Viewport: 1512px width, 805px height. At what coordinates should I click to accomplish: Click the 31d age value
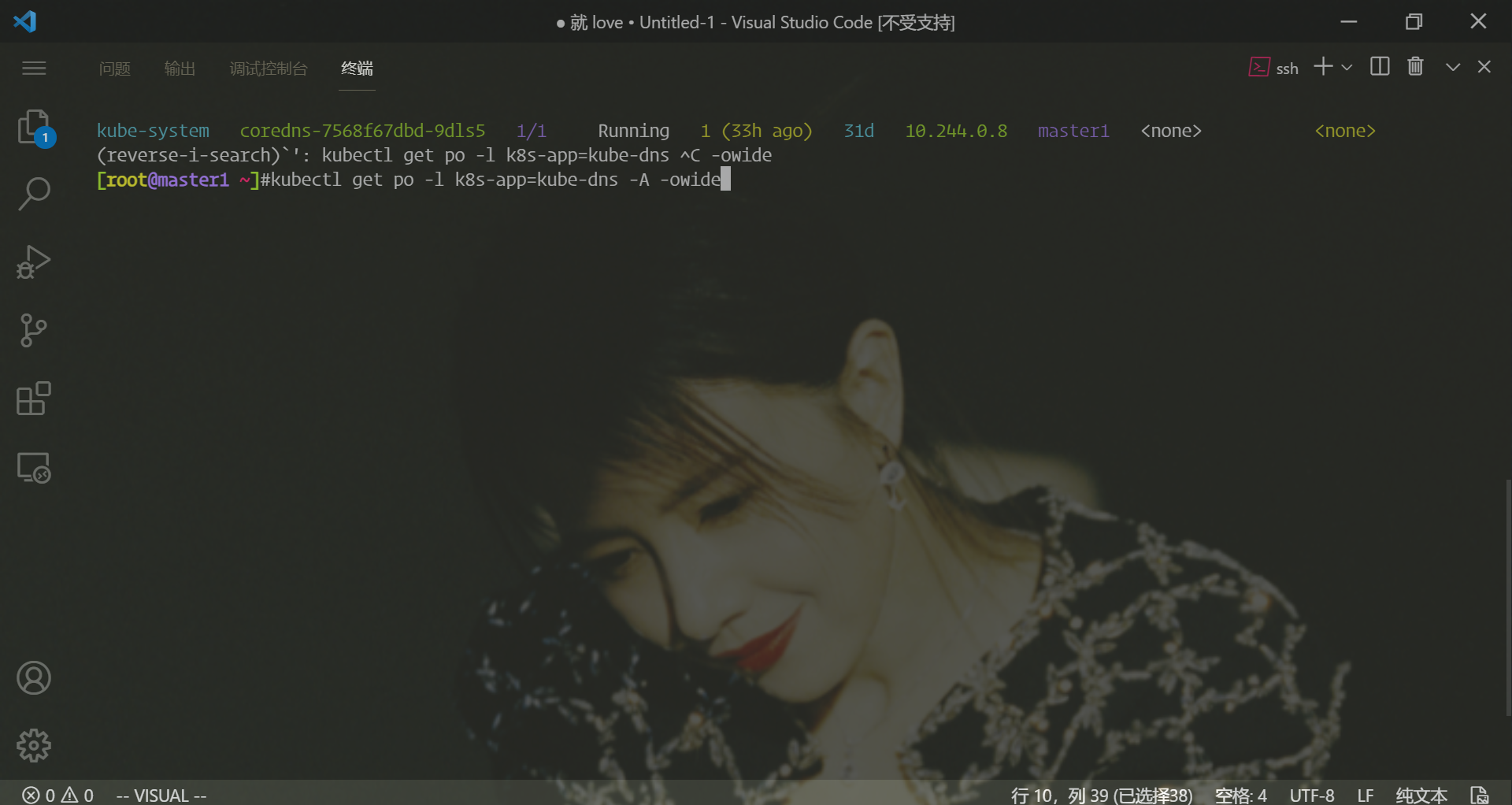coord(858,131)
